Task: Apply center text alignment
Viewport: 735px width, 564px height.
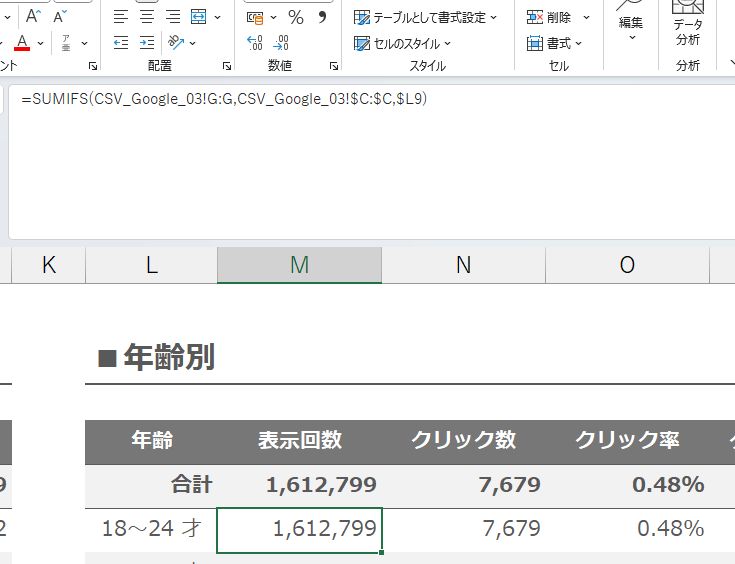Action: [147, 16]
